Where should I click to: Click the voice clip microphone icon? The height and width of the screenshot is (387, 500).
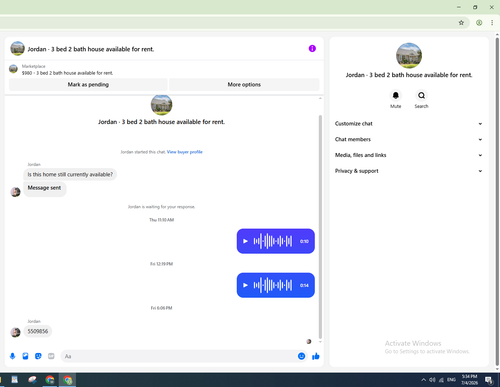(x=13, y=356)
